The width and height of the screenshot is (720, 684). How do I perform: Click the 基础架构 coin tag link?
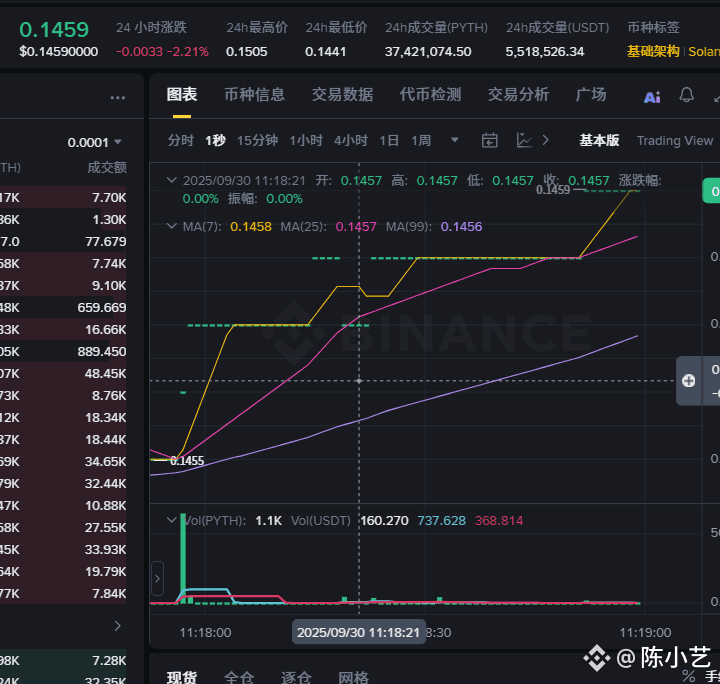652,51
